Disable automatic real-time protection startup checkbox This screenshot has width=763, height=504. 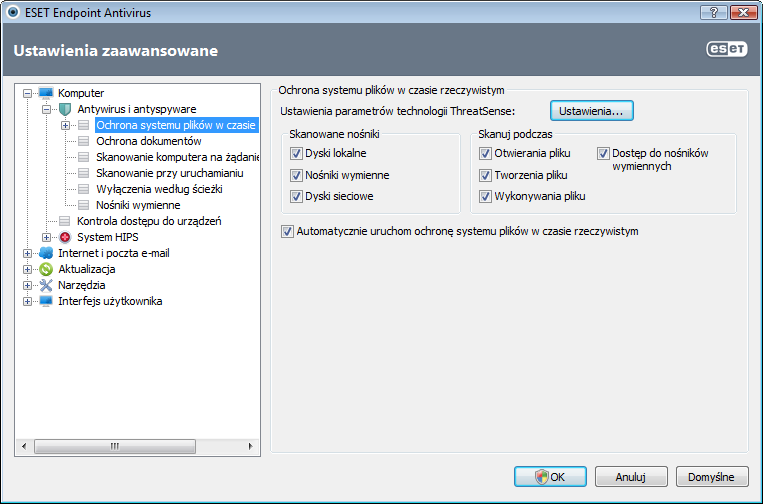point(288,232)
